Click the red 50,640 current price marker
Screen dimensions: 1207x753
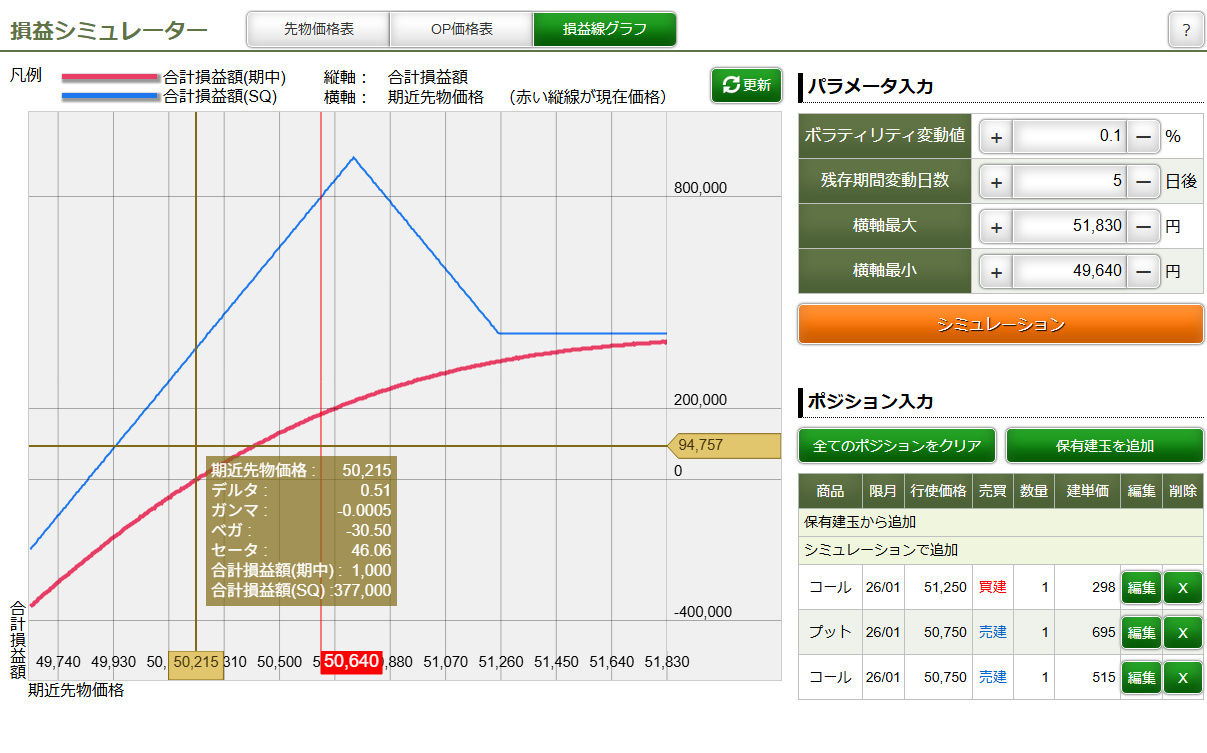click(x=350, y=662)
